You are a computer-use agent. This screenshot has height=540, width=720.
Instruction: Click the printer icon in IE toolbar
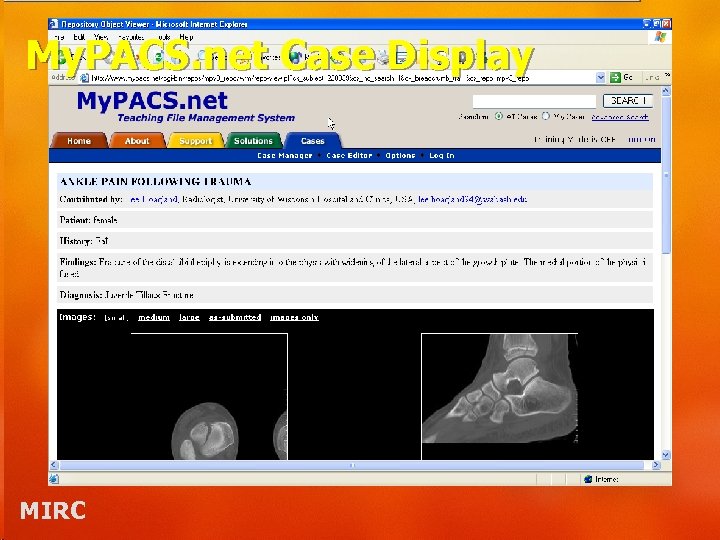382,57
